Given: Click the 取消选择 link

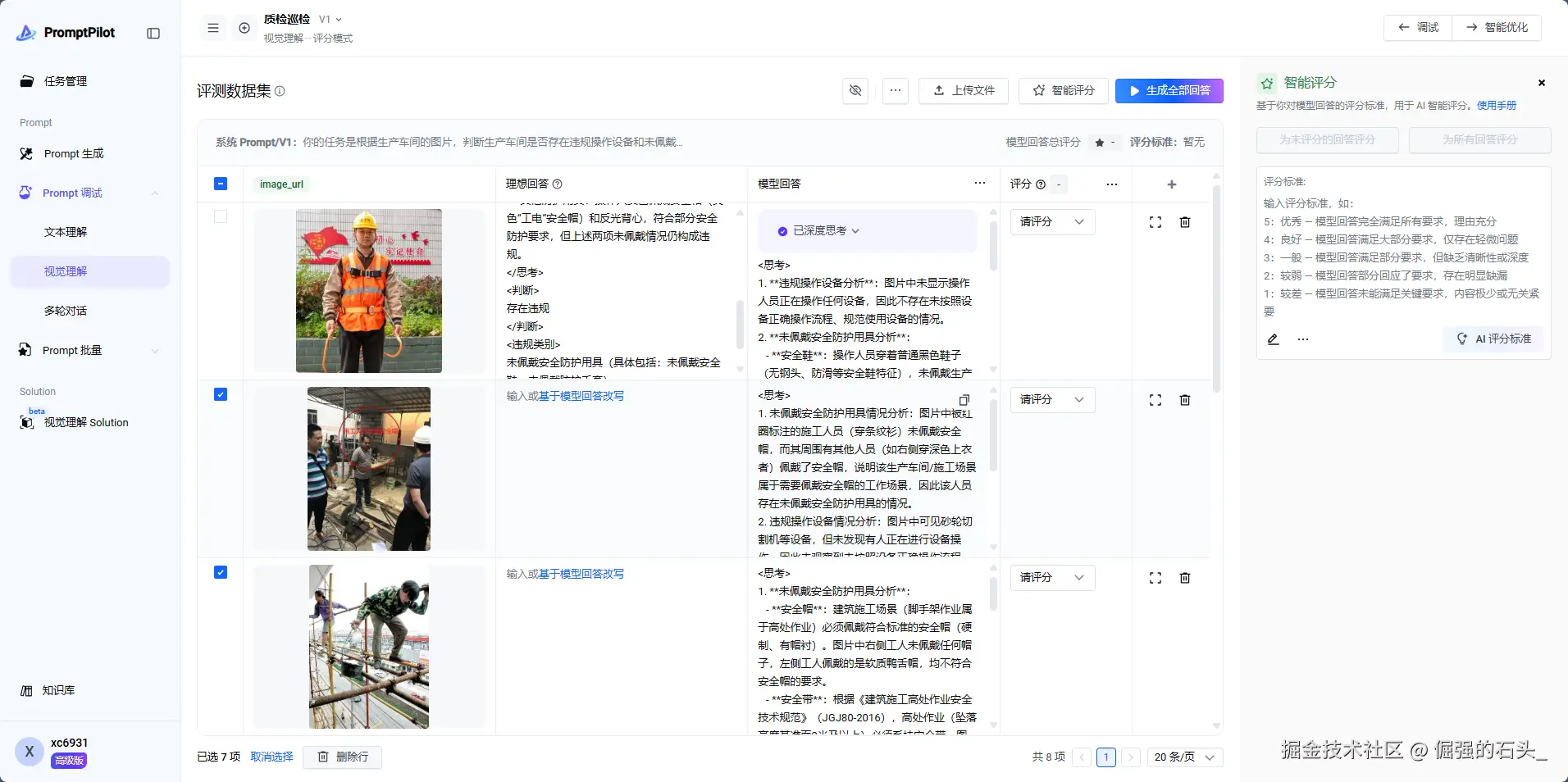Looking at the screenshot, I should [x=271, y=757].
